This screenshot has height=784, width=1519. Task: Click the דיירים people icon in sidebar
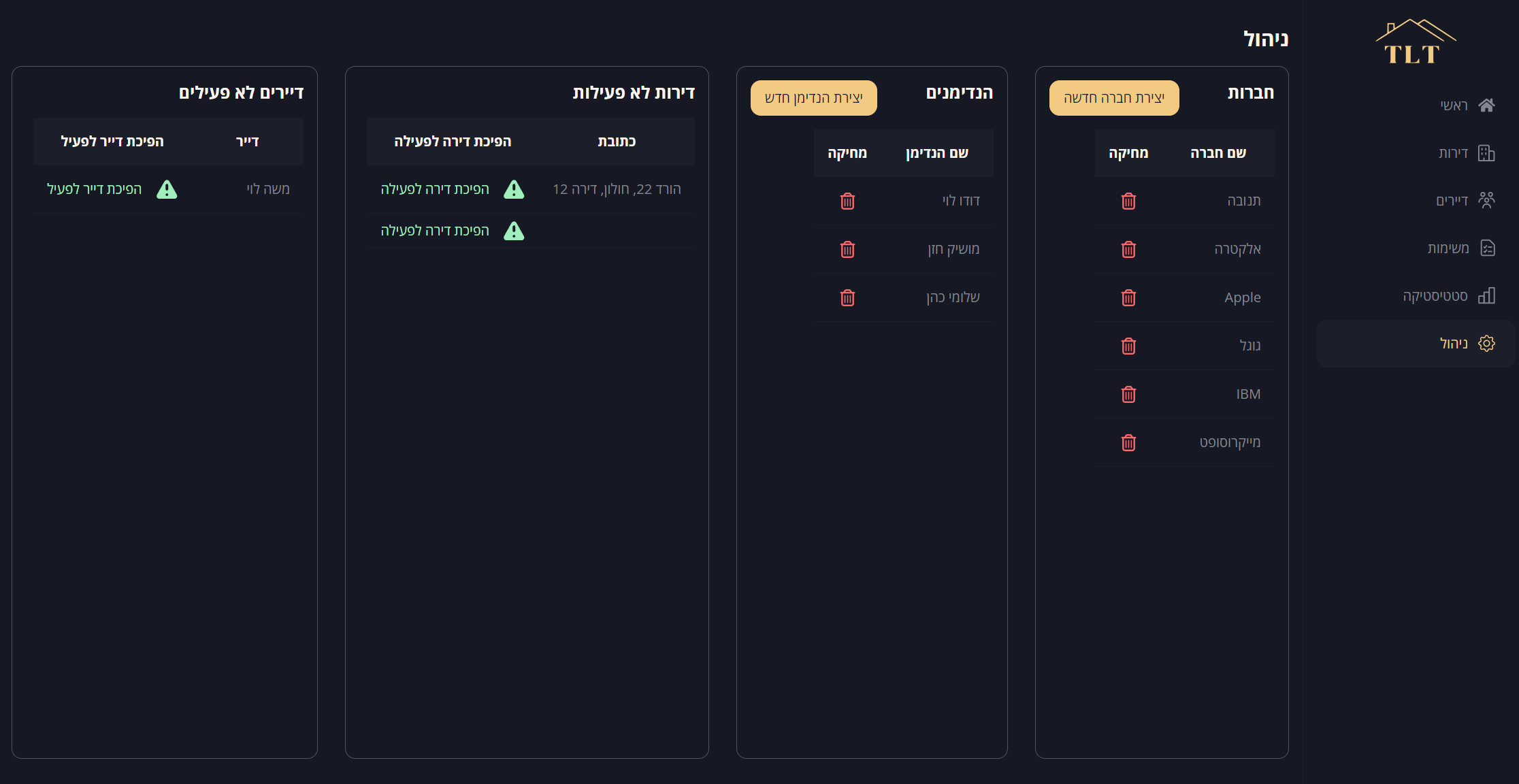(x=1486, y=200)
